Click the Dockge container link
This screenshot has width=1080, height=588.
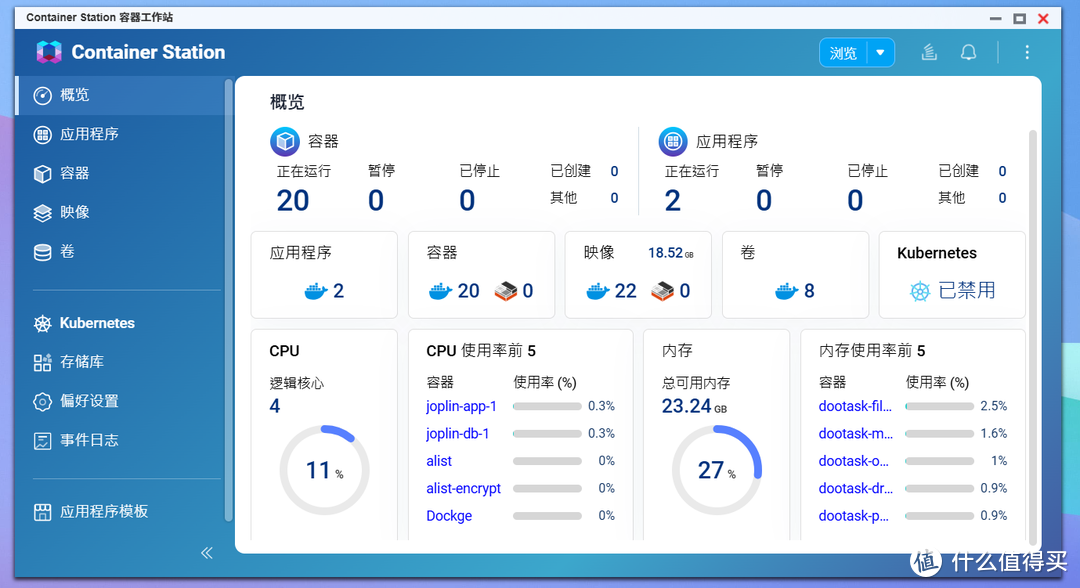pyautogui.click(x=449, y=516)
